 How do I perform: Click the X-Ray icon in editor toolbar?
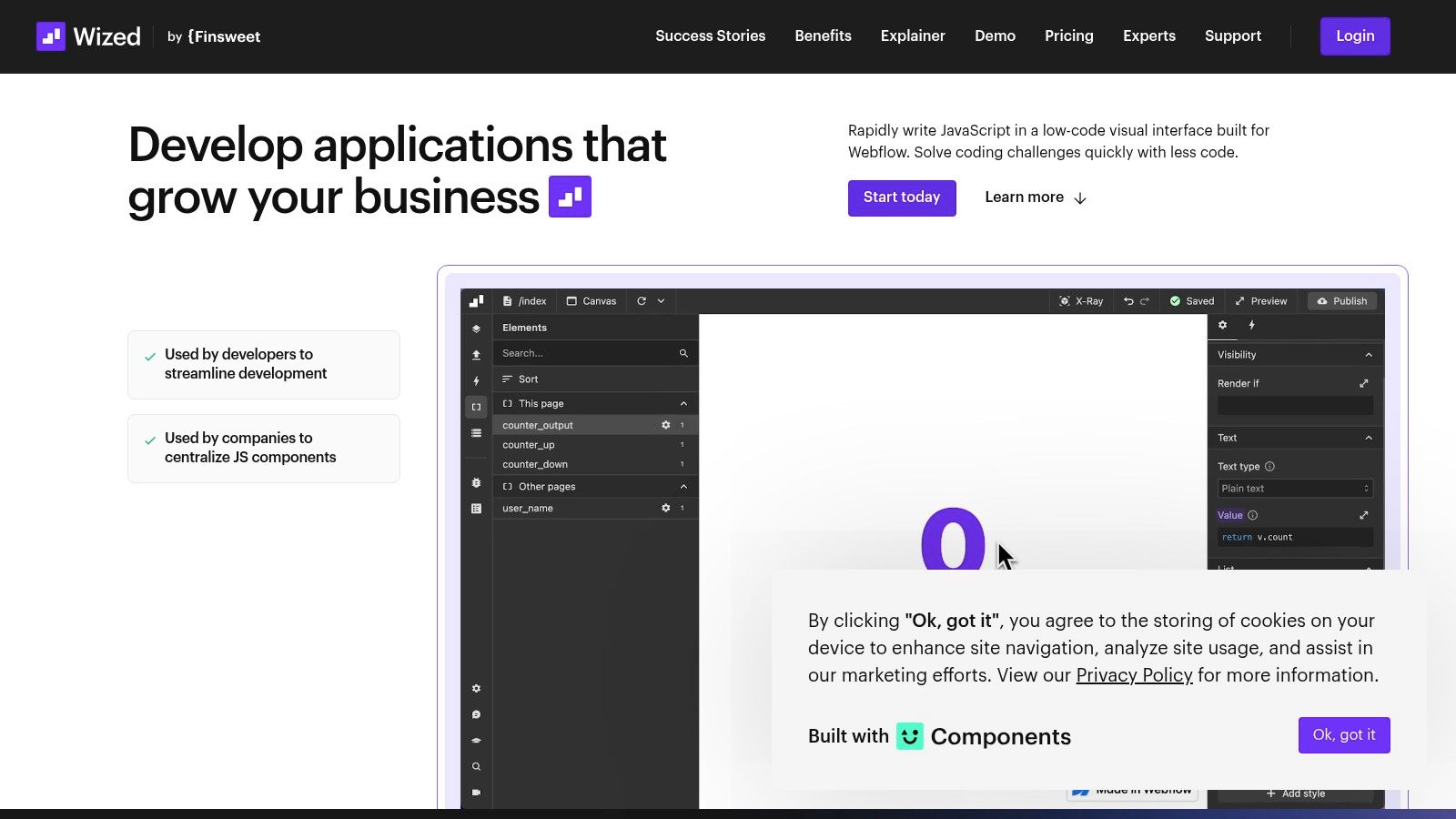1064,301
